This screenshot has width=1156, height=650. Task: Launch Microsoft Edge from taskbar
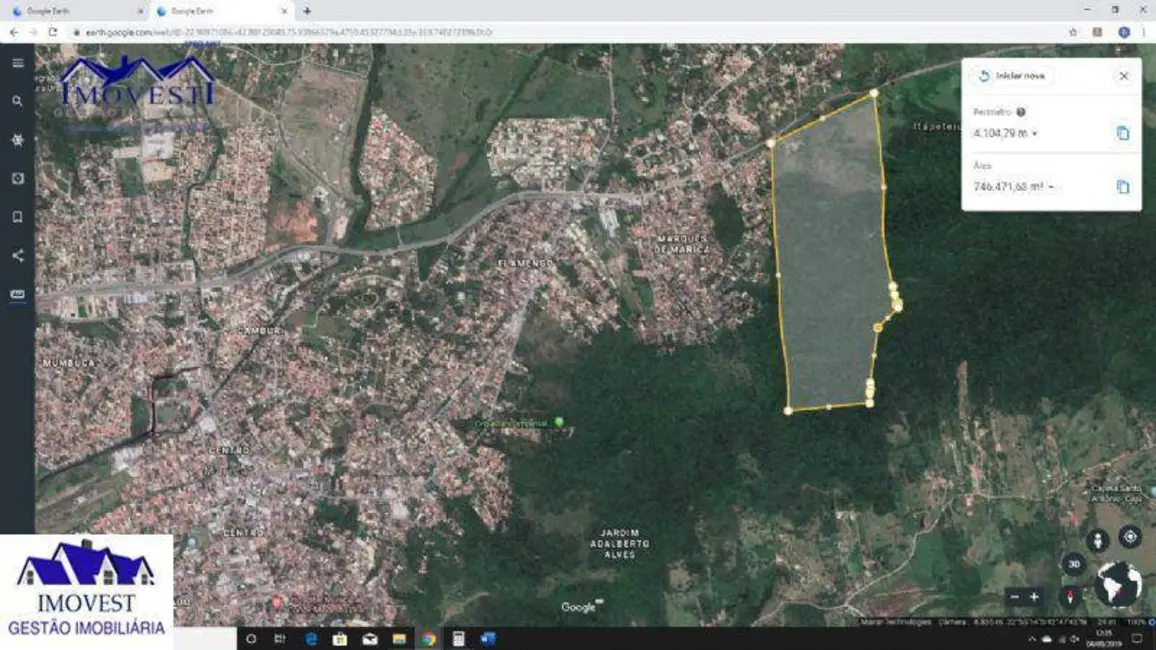[x=310, y=639]
